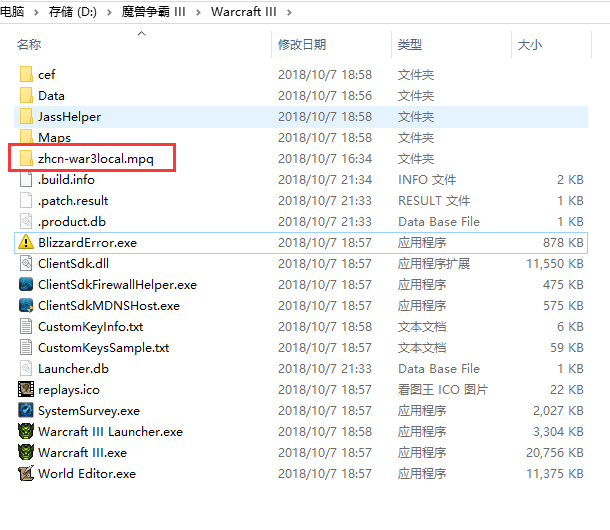Expand chevron after 魔兽争霸 III breadcrumb
Image resolution: width=610 pixels, height=530 pixels.
click(x=198, y=12)
